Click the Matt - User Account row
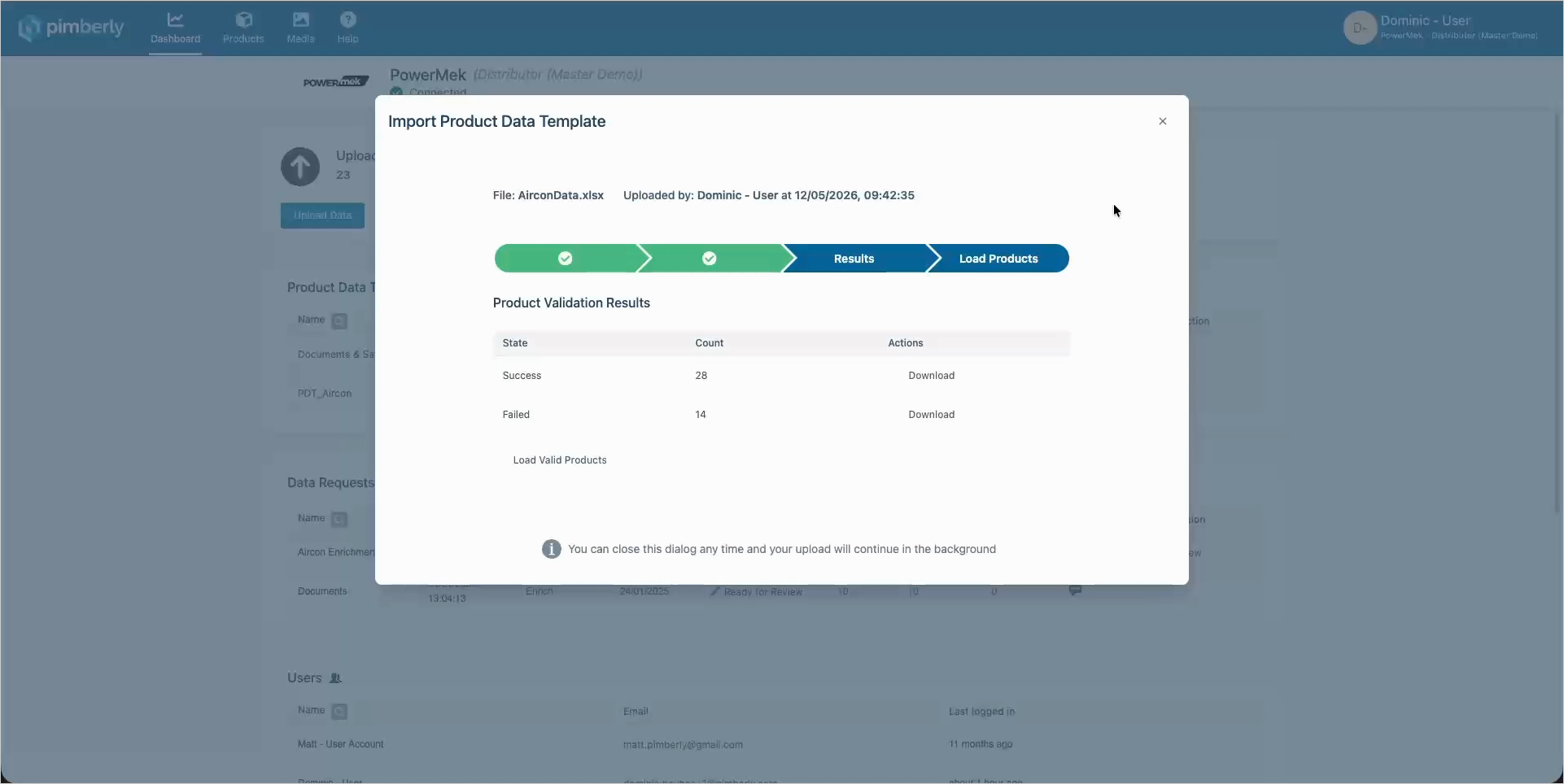 tap(340, 744)
